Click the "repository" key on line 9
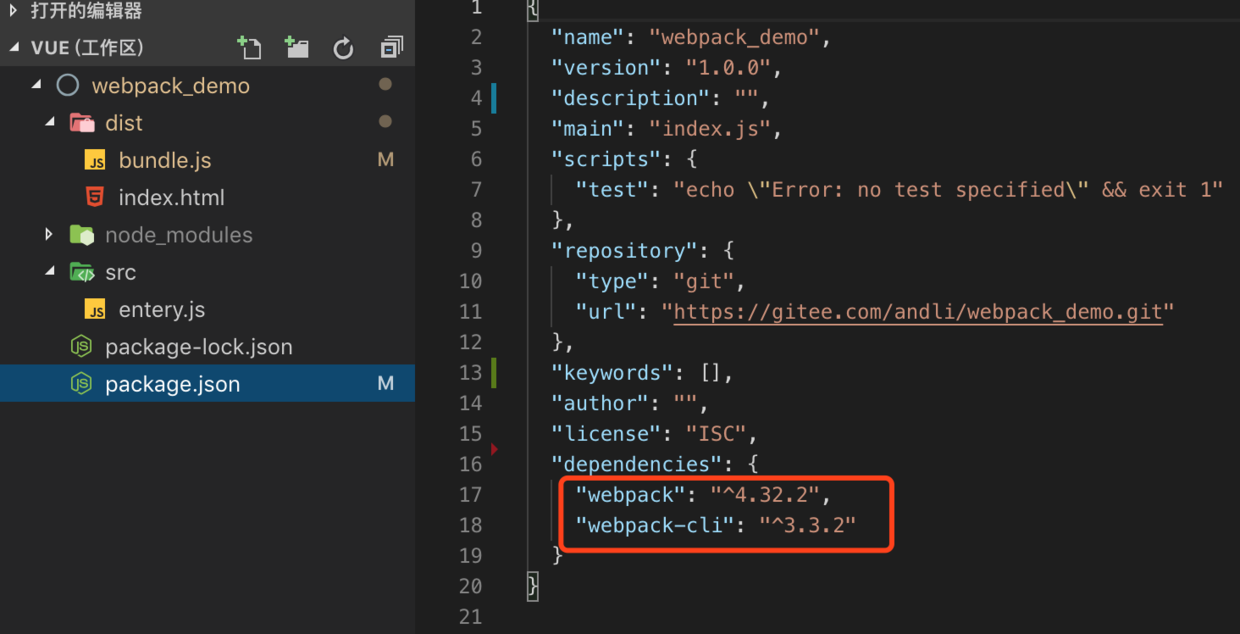Image resolution: width=1240 pixels, height=634 pixels. pos(624,251)
